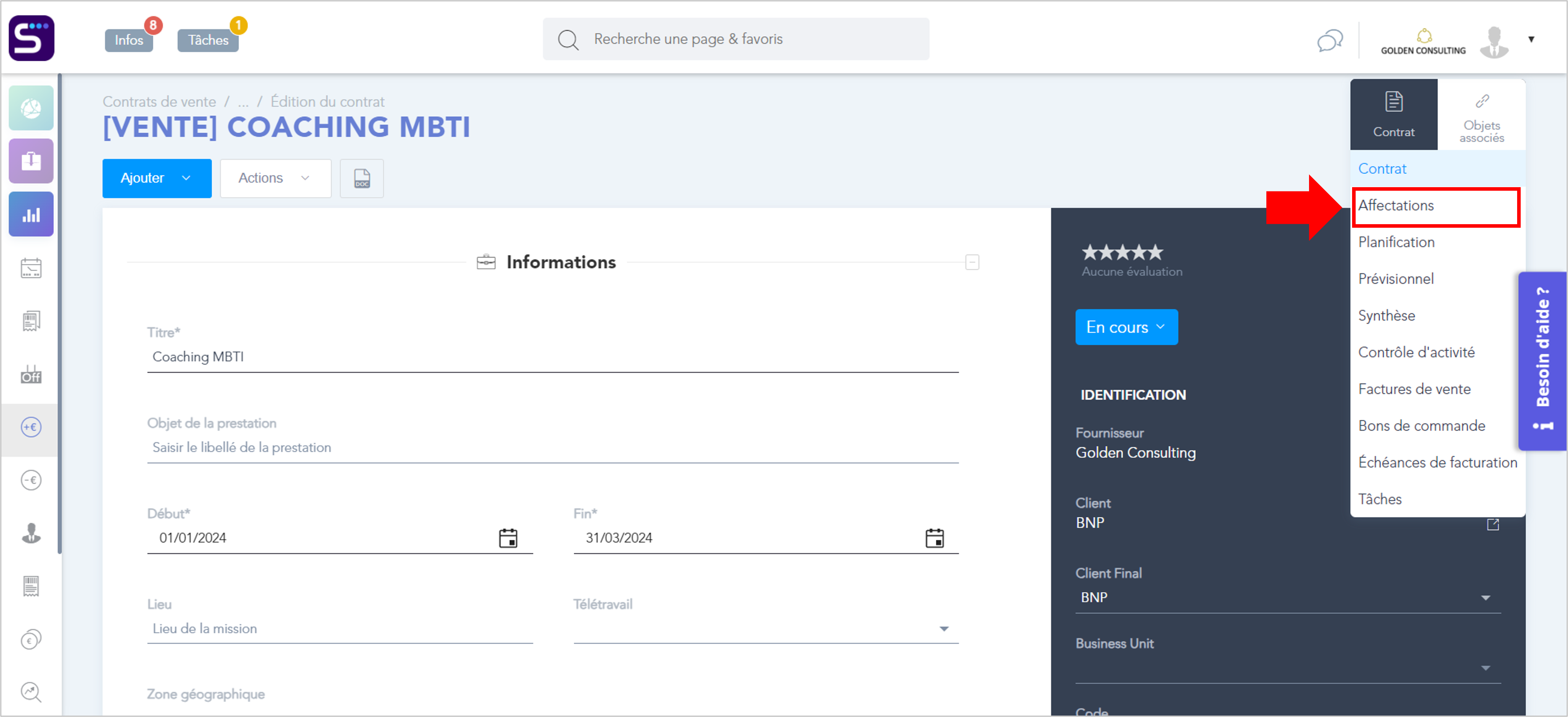Click the left sidebar scrollbar
Image resolution: width=1568 pixels, height=717 pixels.
click(59, 314)
